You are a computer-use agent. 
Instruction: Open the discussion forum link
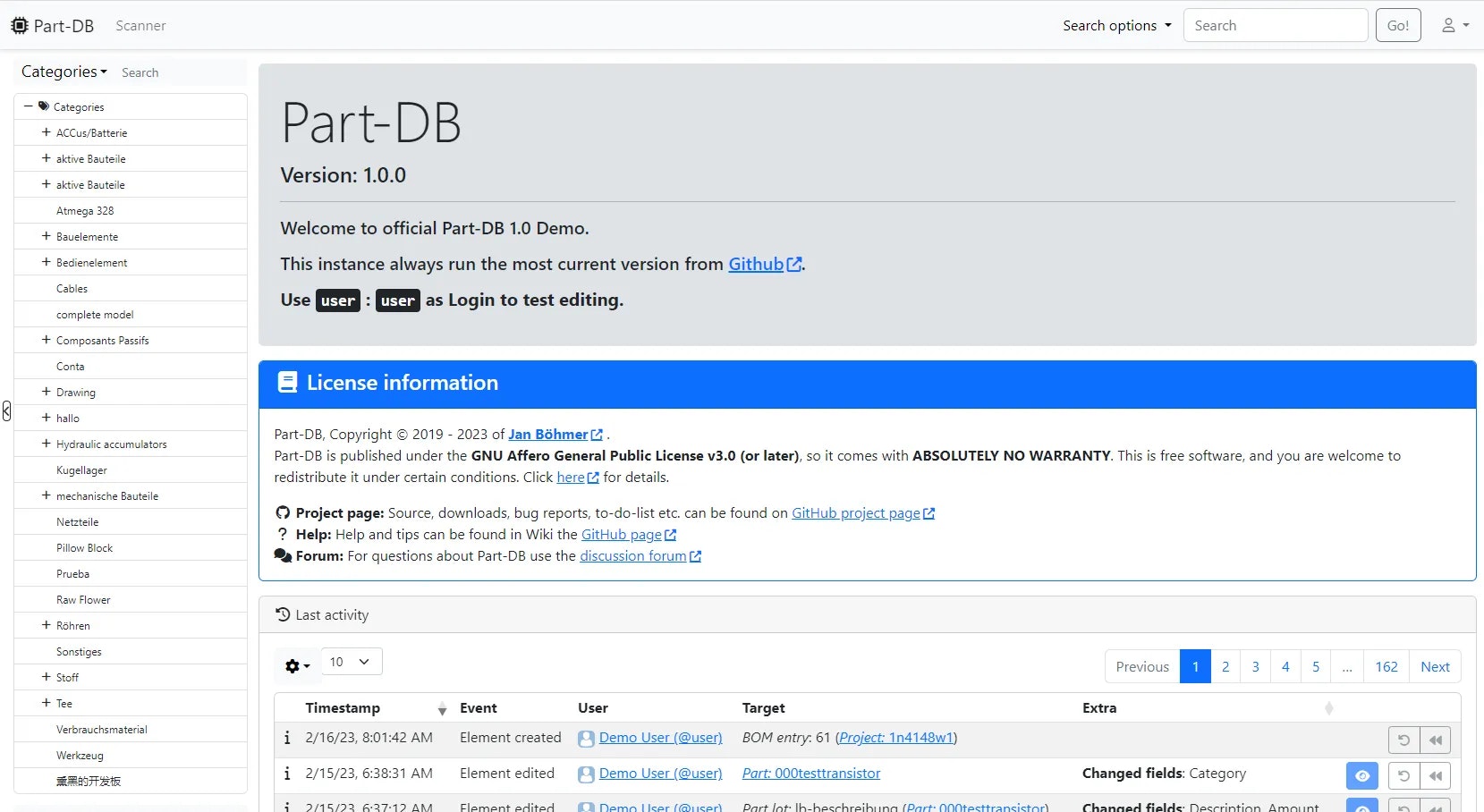point(633,556)
